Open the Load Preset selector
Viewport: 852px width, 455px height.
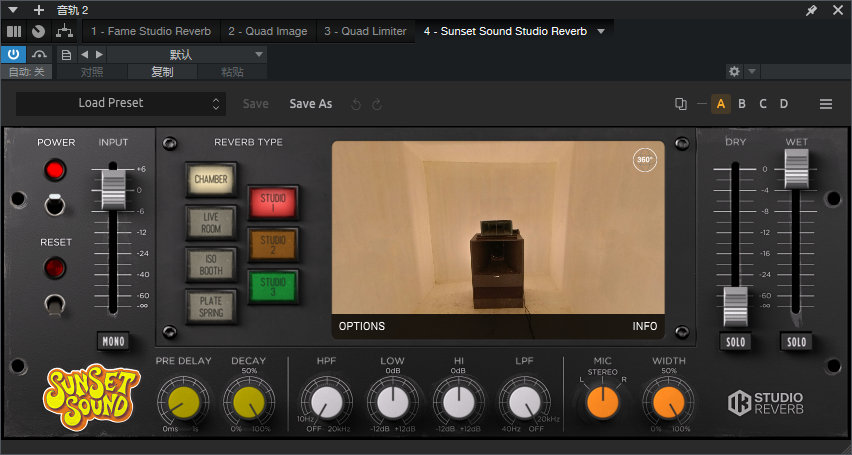coord(121,103)
